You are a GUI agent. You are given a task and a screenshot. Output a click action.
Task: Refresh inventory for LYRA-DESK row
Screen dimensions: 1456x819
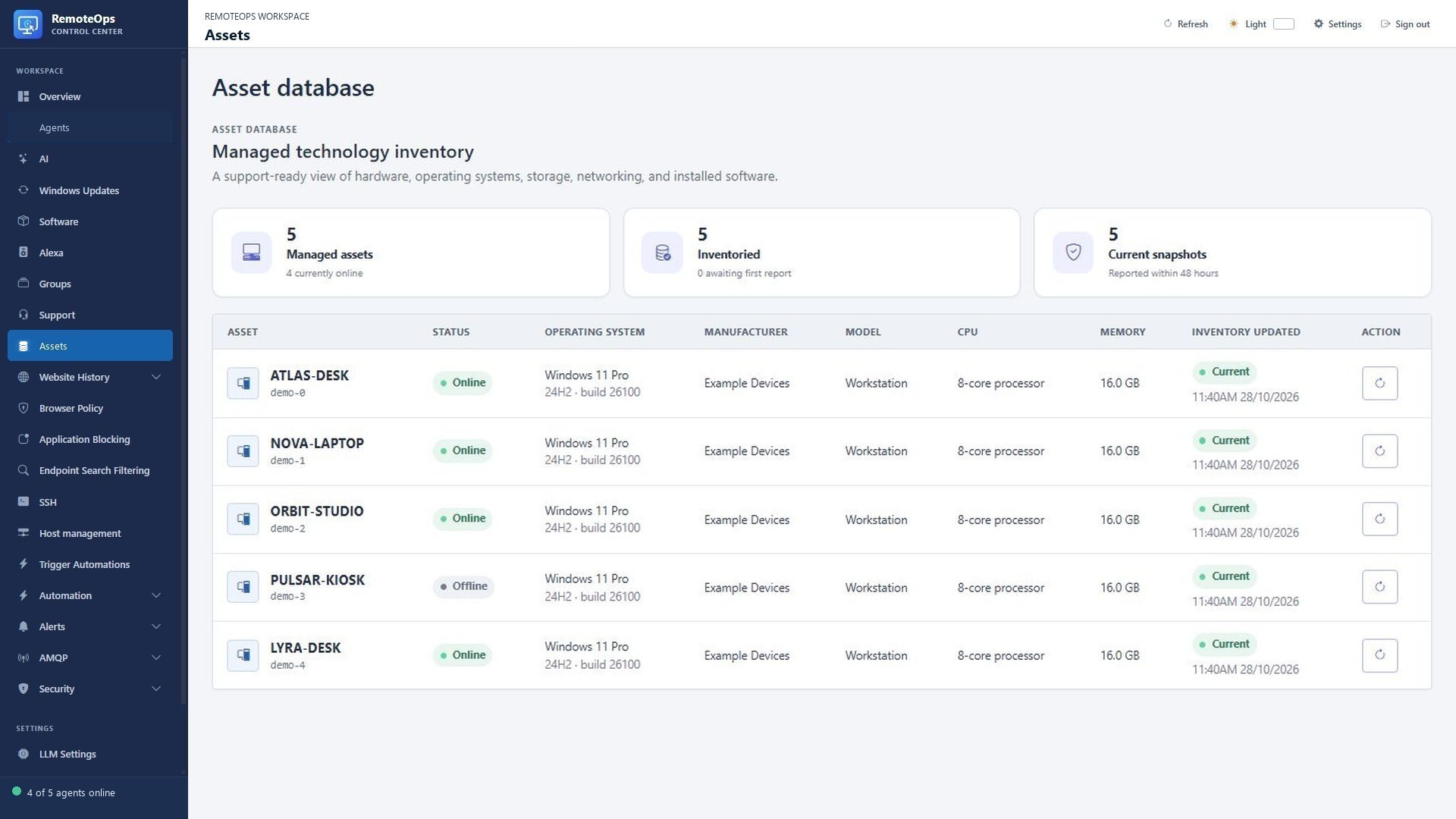(x=1379, y=655)
